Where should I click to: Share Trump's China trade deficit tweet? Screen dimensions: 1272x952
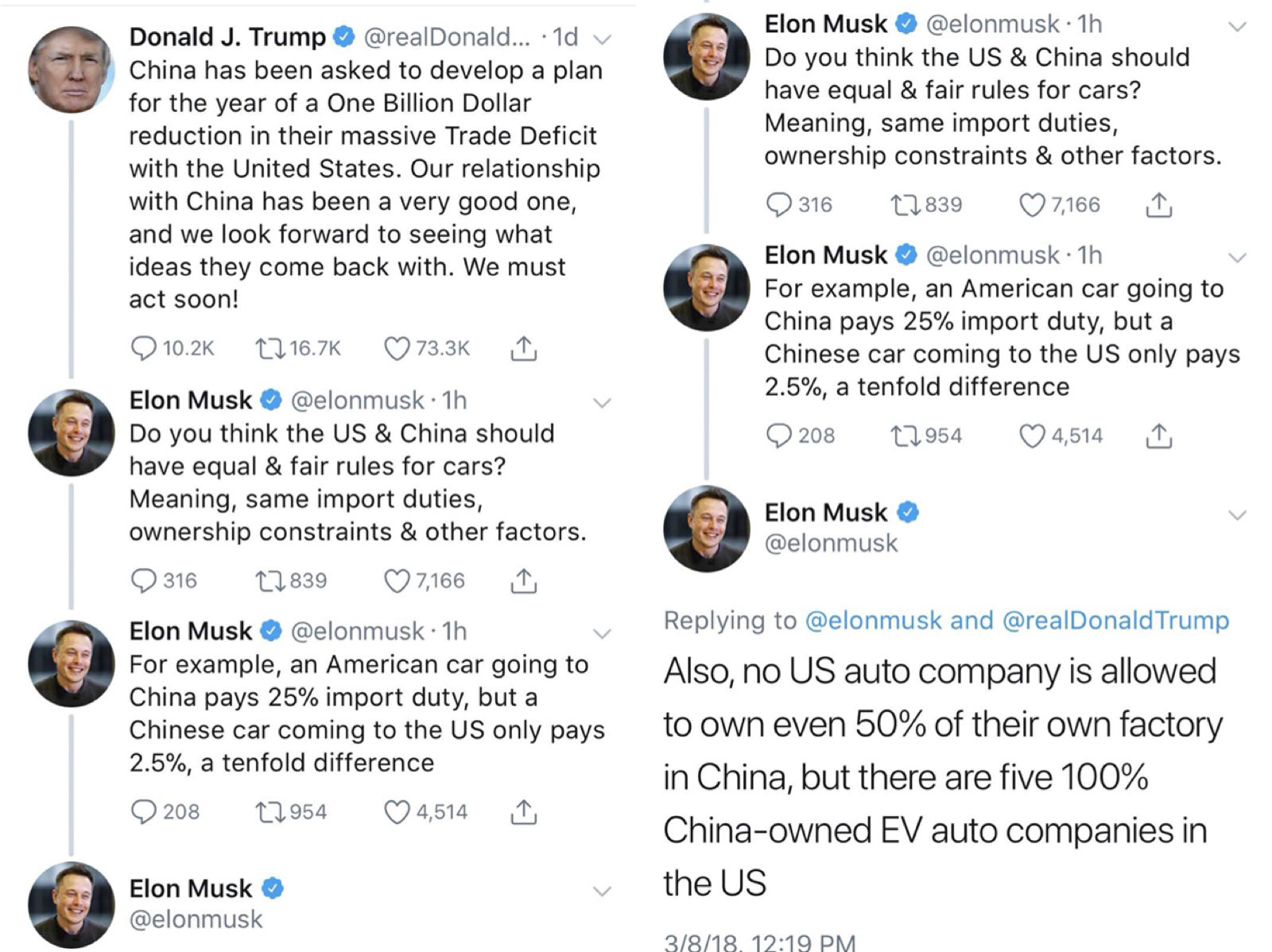(523, 348)
